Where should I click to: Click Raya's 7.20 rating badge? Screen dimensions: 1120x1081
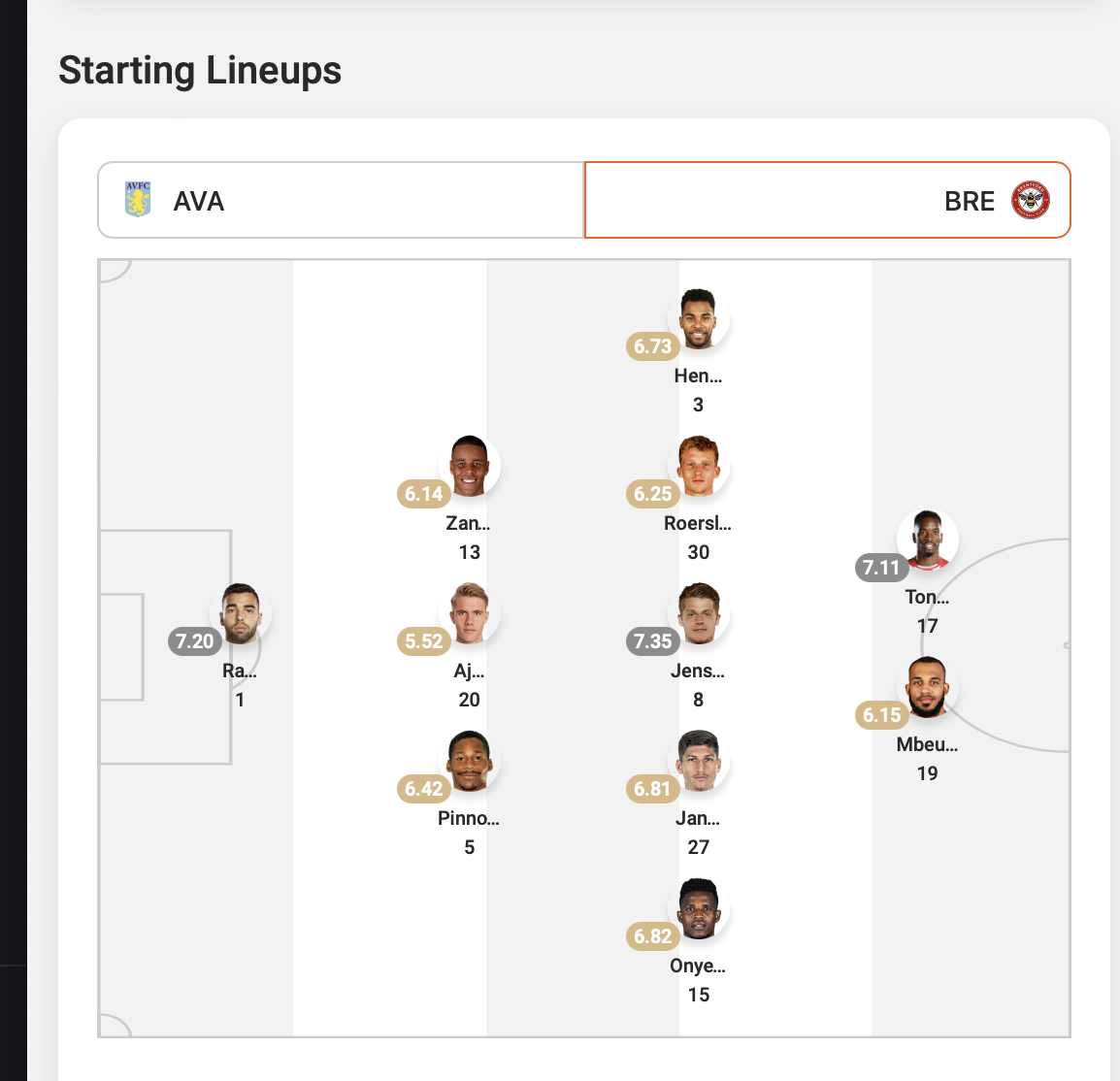(194, 641)
